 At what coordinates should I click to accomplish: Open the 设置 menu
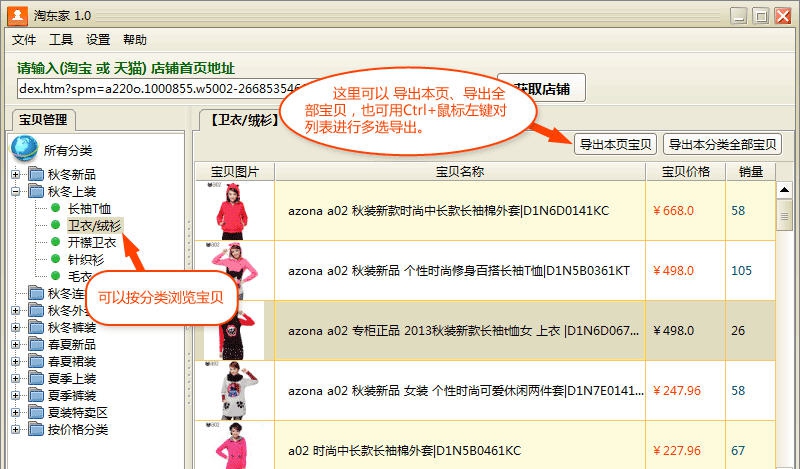tap(98, 40)
